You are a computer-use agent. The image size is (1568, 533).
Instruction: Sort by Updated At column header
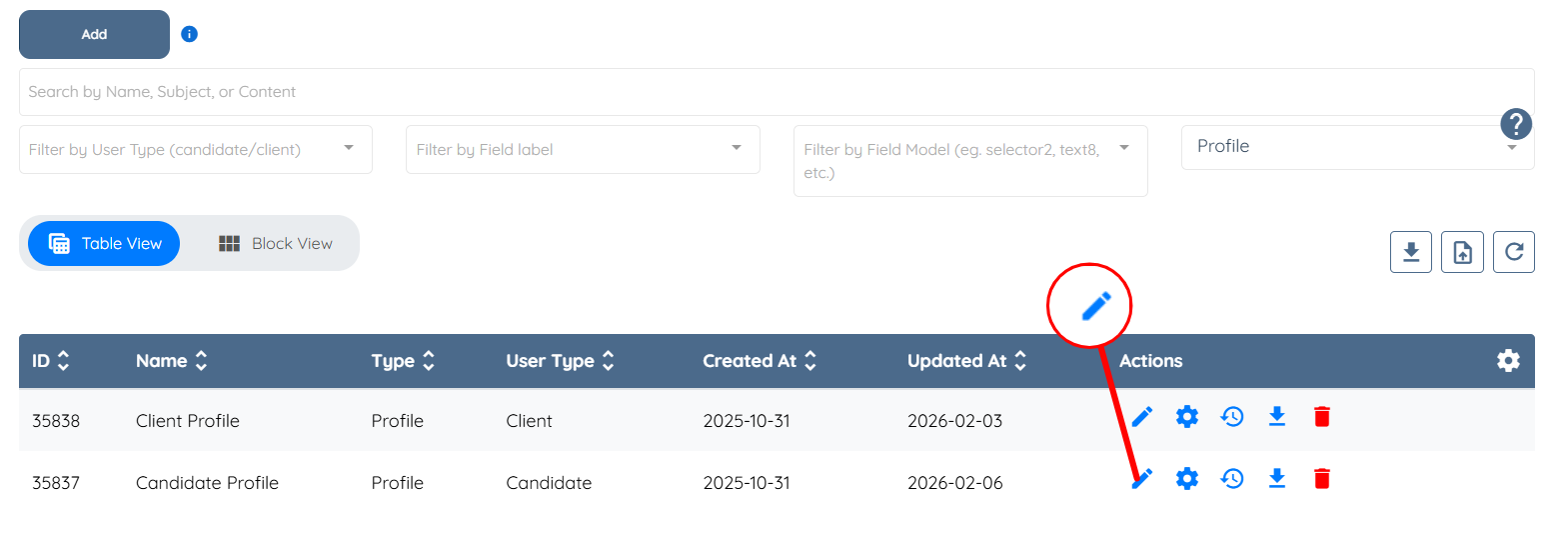pyautogui.click(x=966, y=361)
